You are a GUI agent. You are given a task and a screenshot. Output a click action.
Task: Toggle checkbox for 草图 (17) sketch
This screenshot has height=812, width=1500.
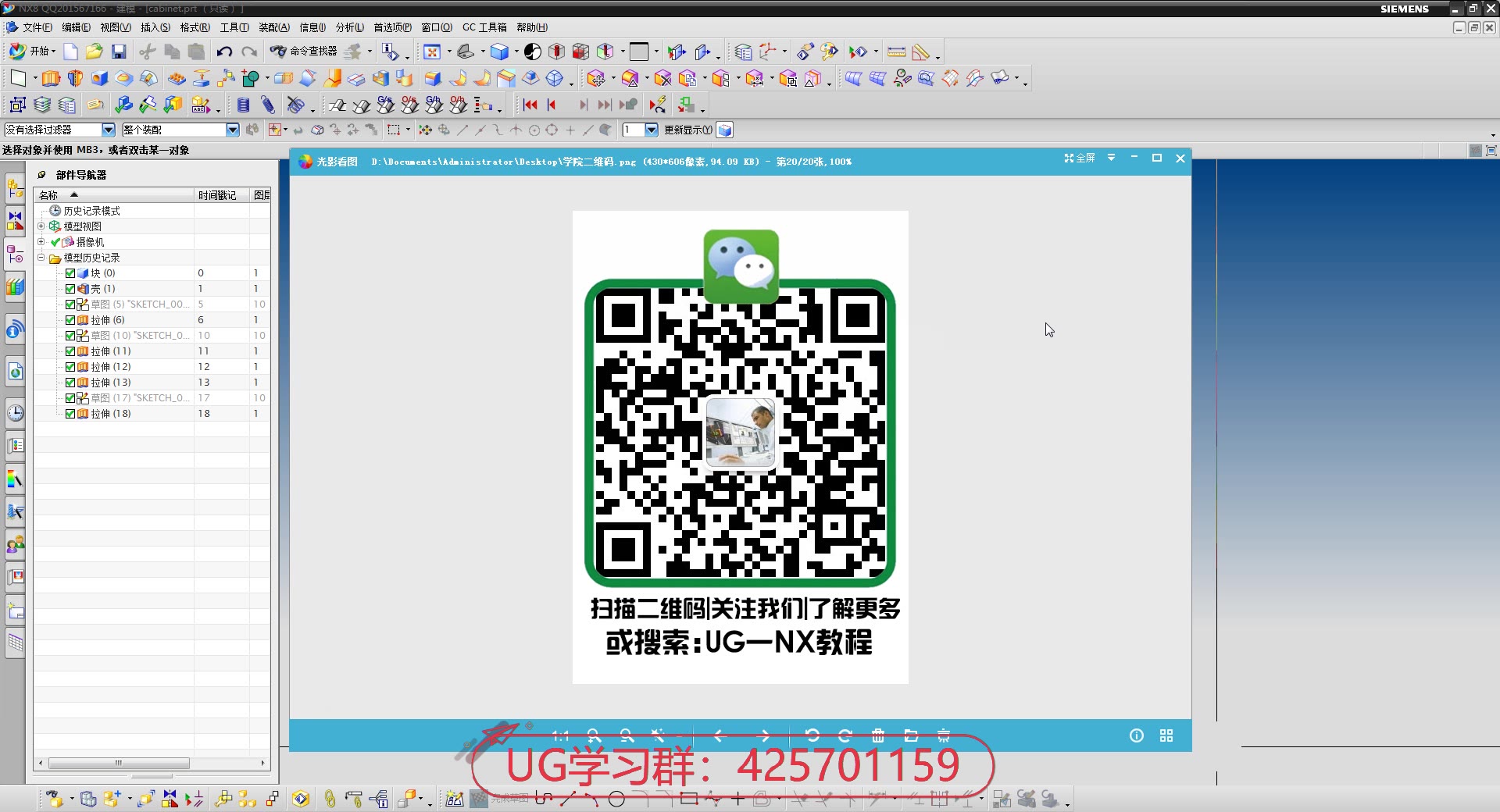click(70, 398)
